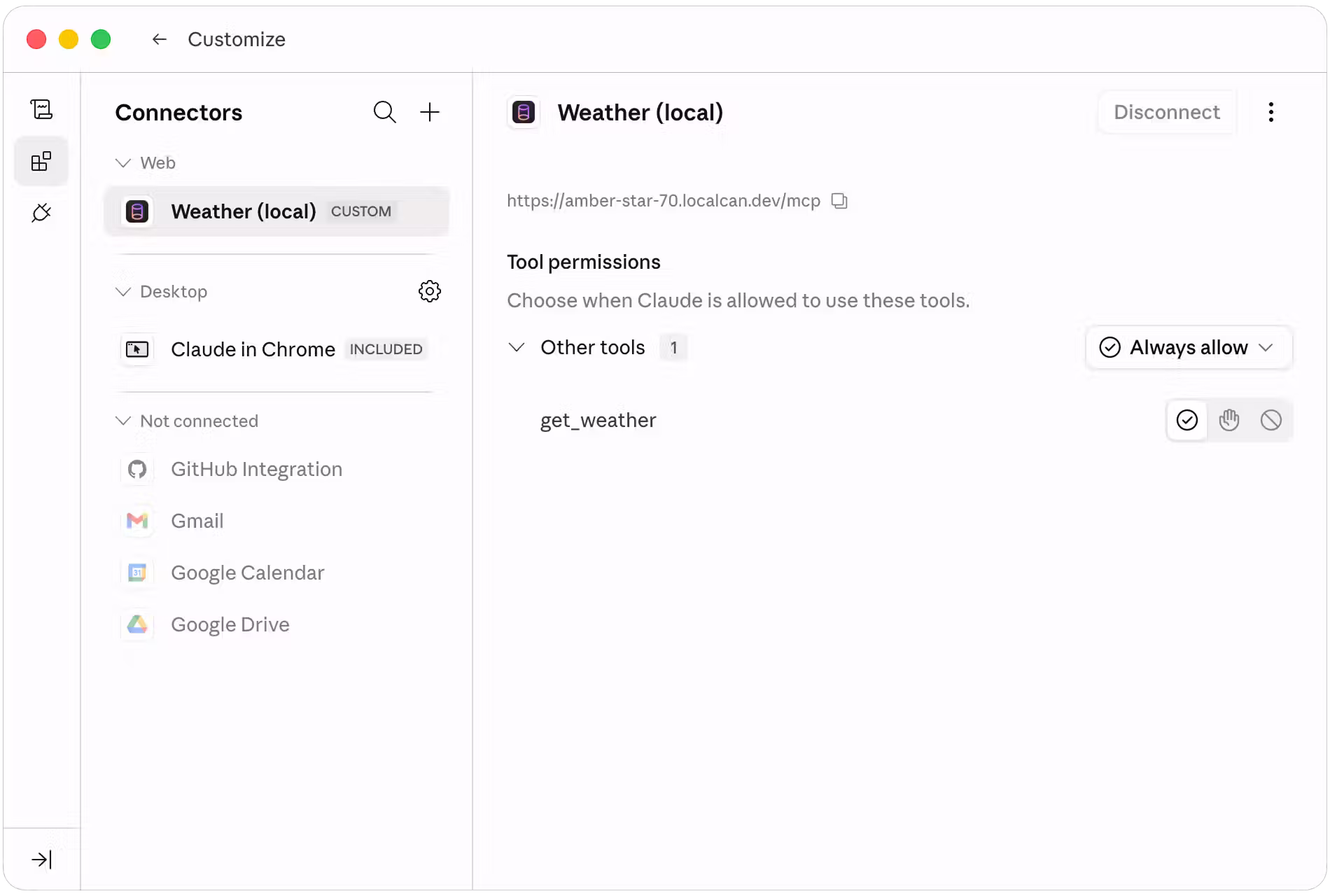1330x896 pixels.
Task: Select Weather (local) connector in list
Action: pyautogui.click(x=277, y=211)
